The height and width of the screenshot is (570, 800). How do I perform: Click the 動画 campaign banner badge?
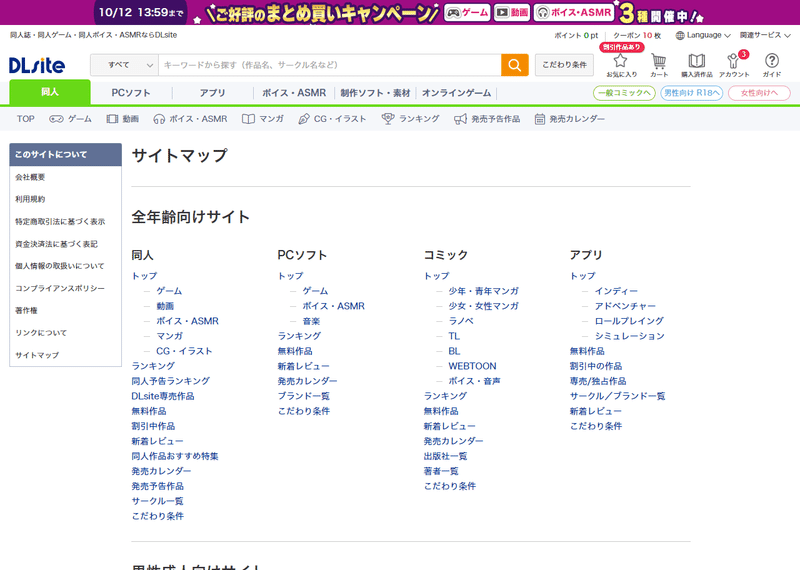click(x=512, y=12)
